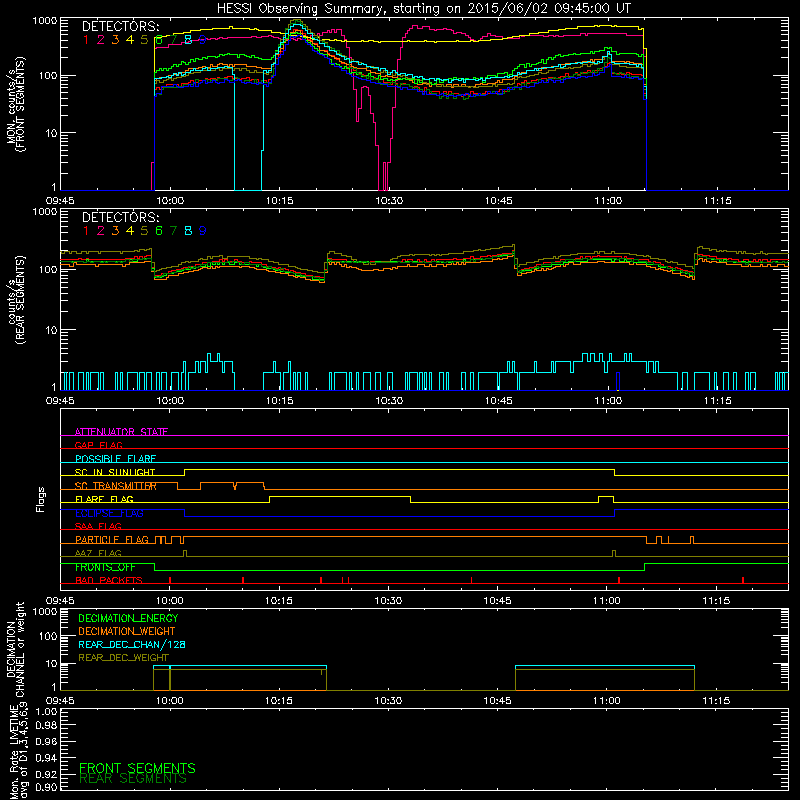Click the BAD_PACKETS flag label

pos(109,580)
